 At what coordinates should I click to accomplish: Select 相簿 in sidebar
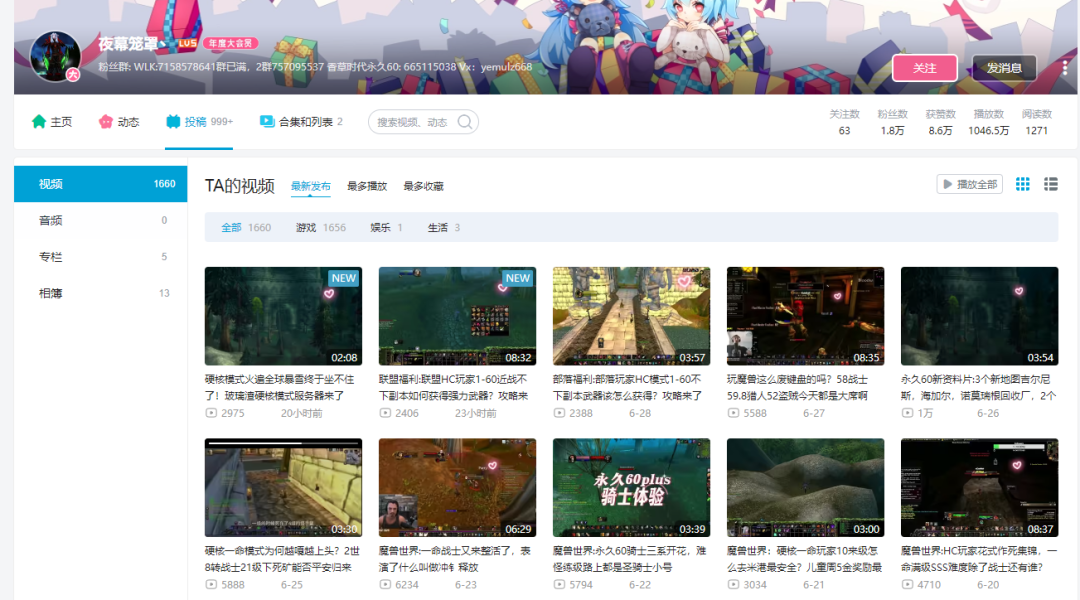(101, 293)
